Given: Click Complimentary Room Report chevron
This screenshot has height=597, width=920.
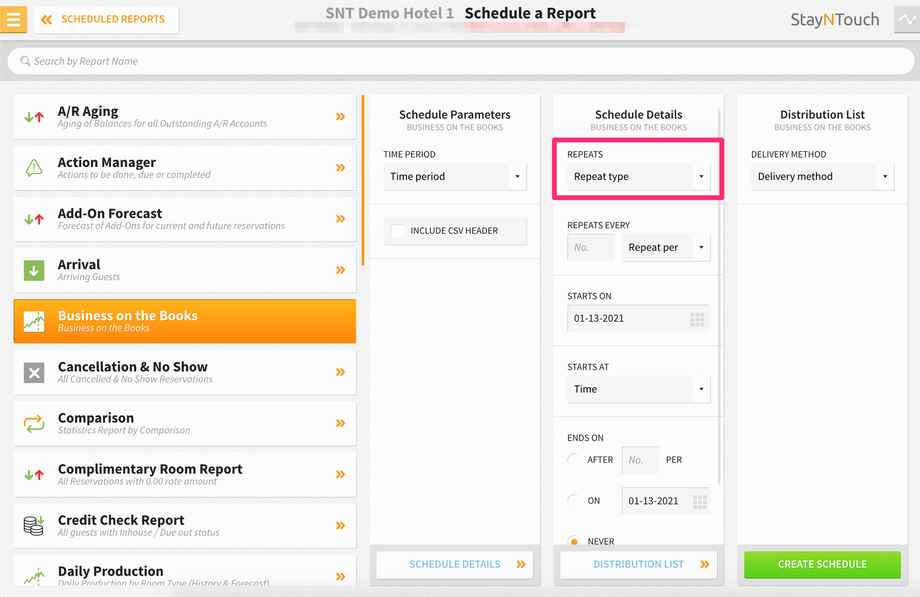Looking at the screenshot, I should 340,474.
